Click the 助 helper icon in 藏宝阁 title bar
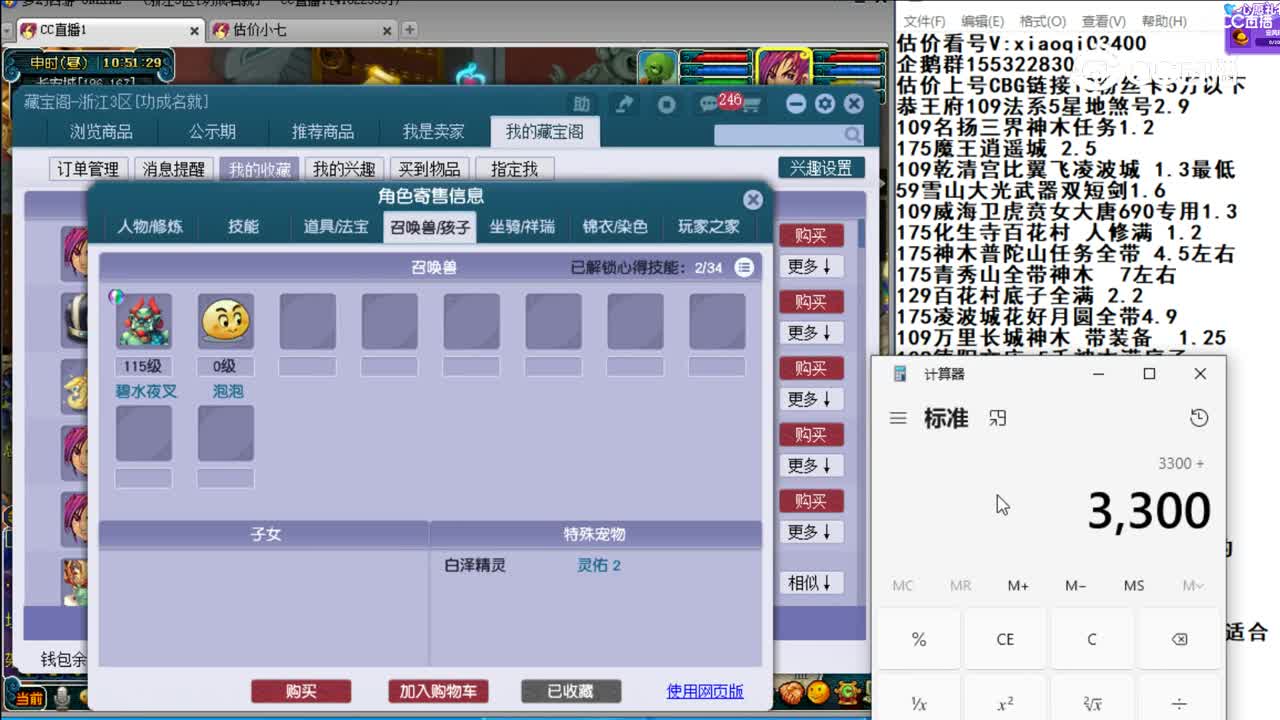1280x720 pixels. [x=581, y=104]
